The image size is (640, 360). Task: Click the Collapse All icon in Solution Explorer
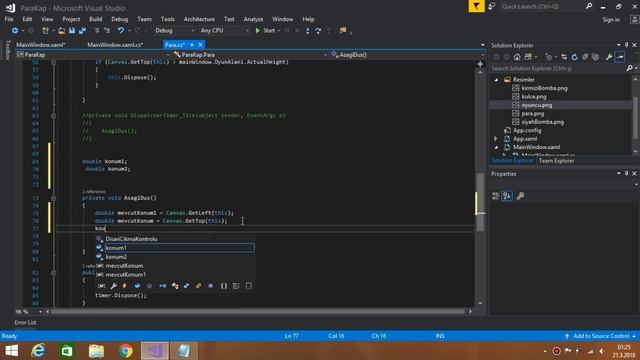click(585, 57)
